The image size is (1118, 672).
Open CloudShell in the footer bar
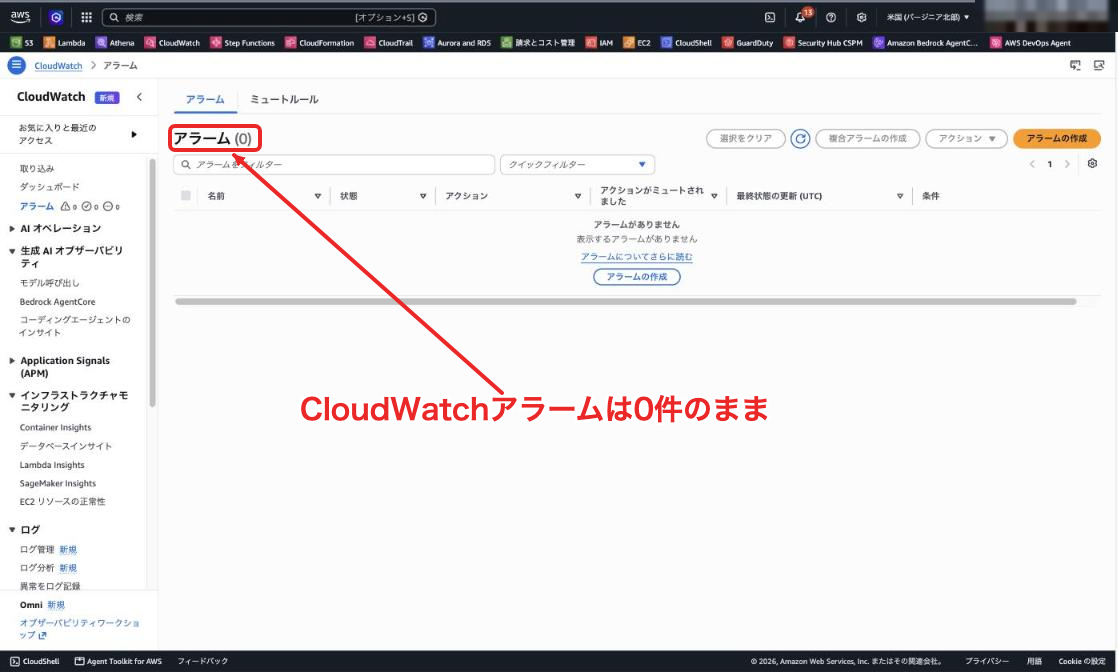pyautogui.click(x=34, y=661)
